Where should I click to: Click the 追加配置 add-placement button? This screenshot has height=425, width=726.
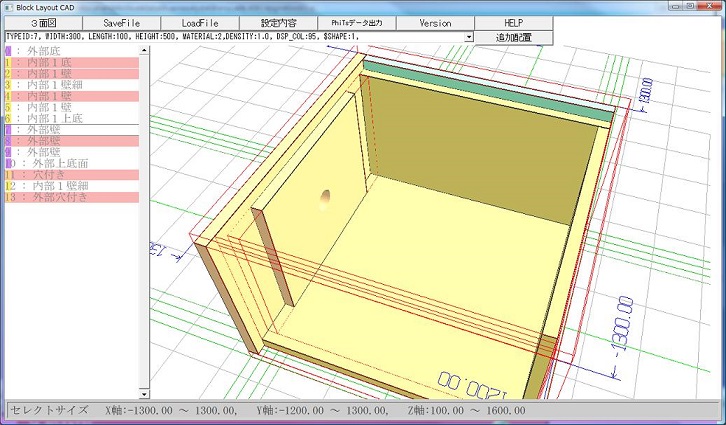pos(513,38)
